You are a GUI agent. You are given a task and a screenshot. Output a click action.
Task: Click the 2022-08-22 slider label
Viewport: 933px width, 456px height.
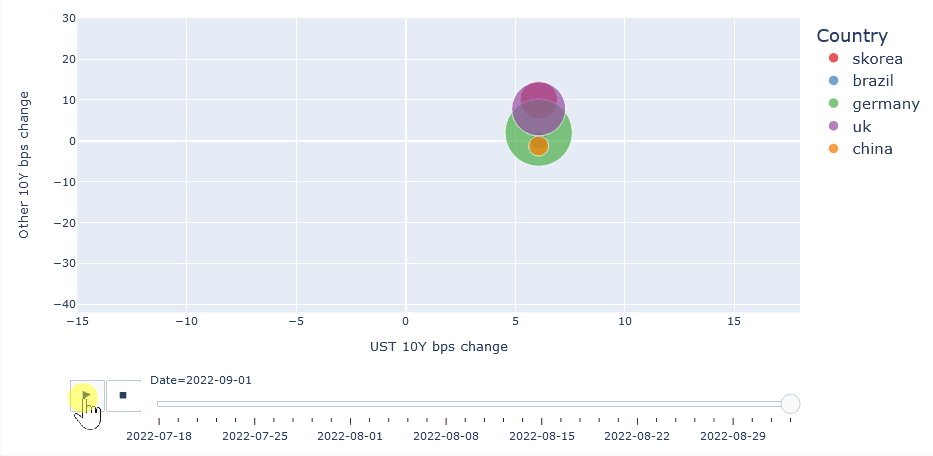[x=637, y=436]
